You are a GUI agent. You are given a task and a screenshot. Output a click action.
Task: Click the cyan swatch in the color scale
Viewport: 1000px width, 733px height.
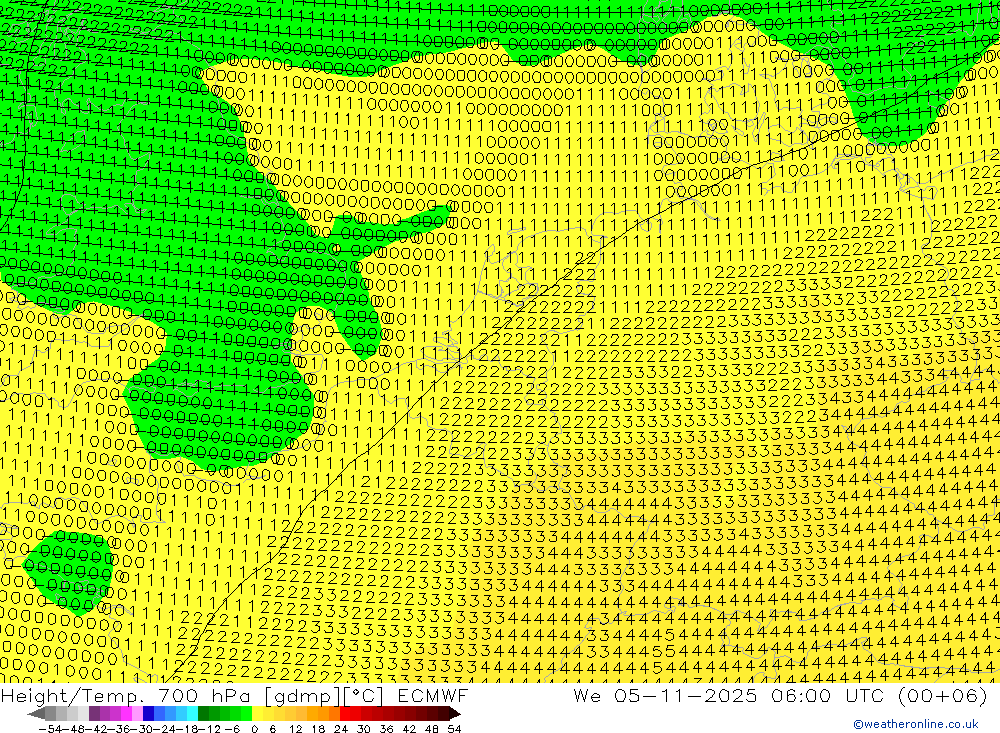(192, 714)
